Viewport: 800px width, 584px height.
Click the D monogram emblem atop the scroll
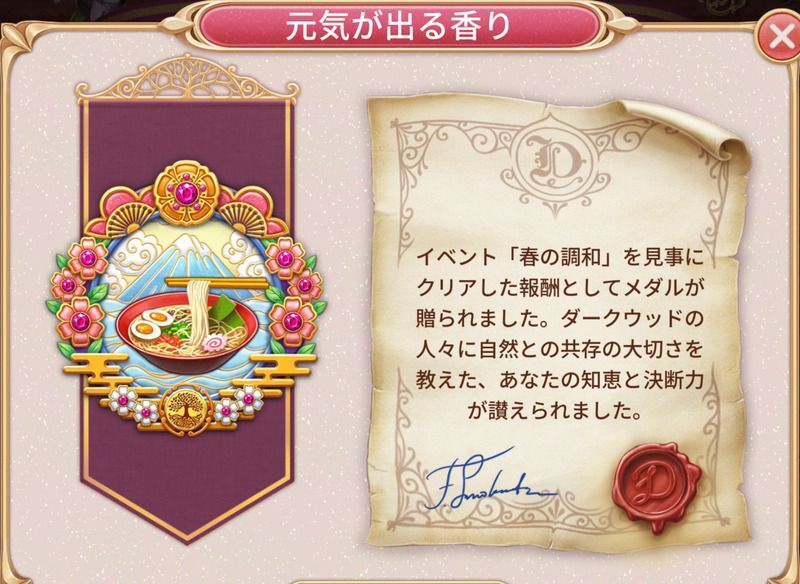coord(556,162)
